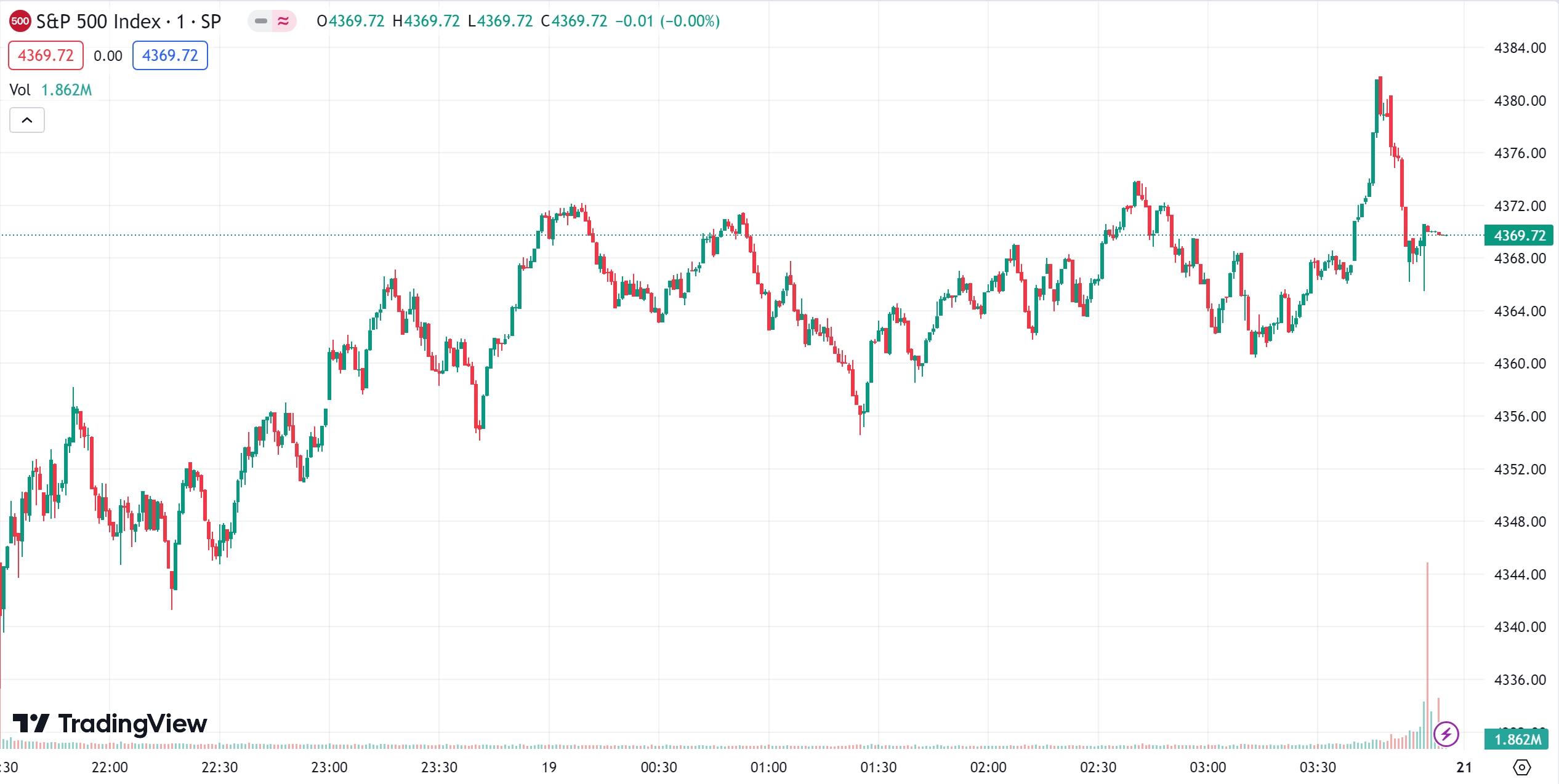Viewport: 1559px width, 784px height.
Task: Collapse the indicator legend with chevron arrow
Action: pyautogui.click(x=27, y=120)
